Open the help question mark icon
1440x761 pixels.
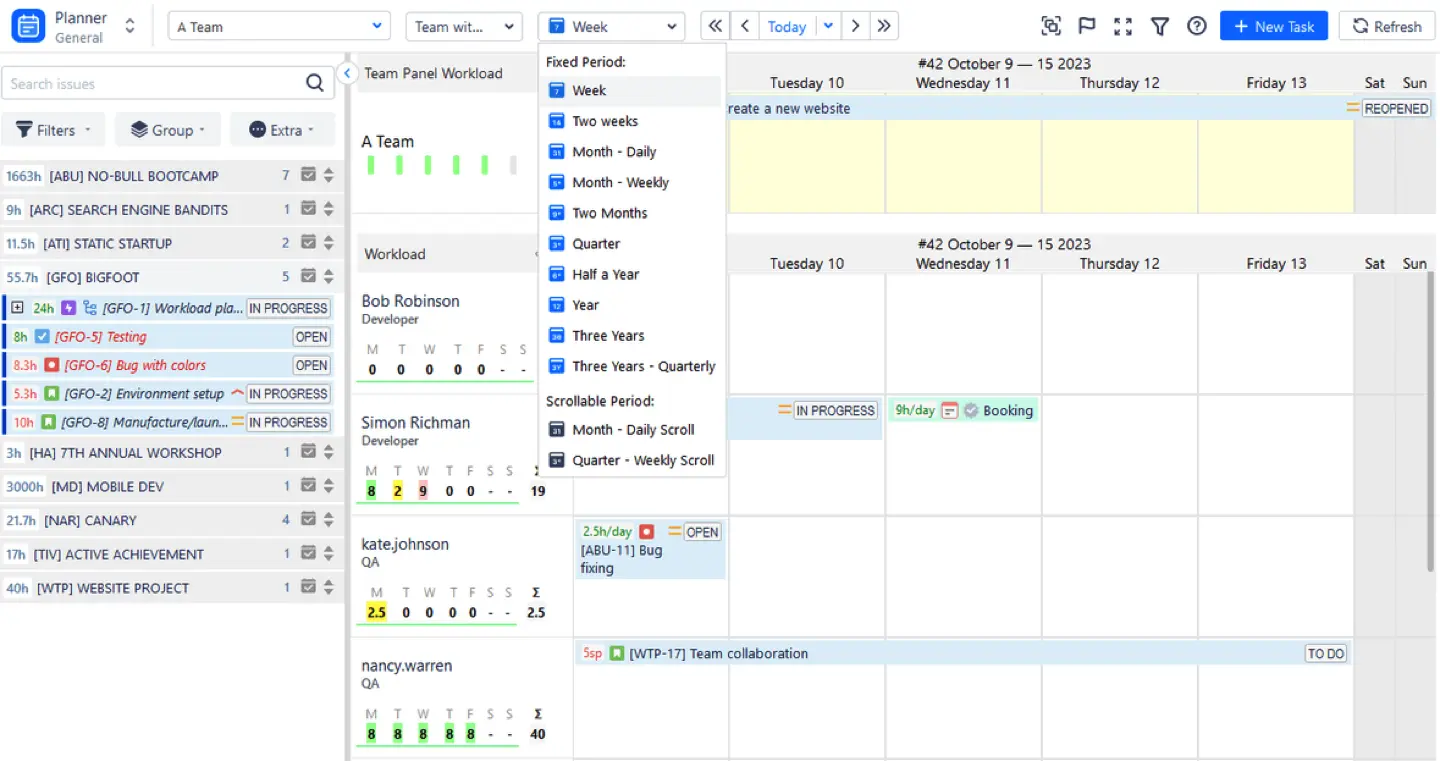(1196, 26)
